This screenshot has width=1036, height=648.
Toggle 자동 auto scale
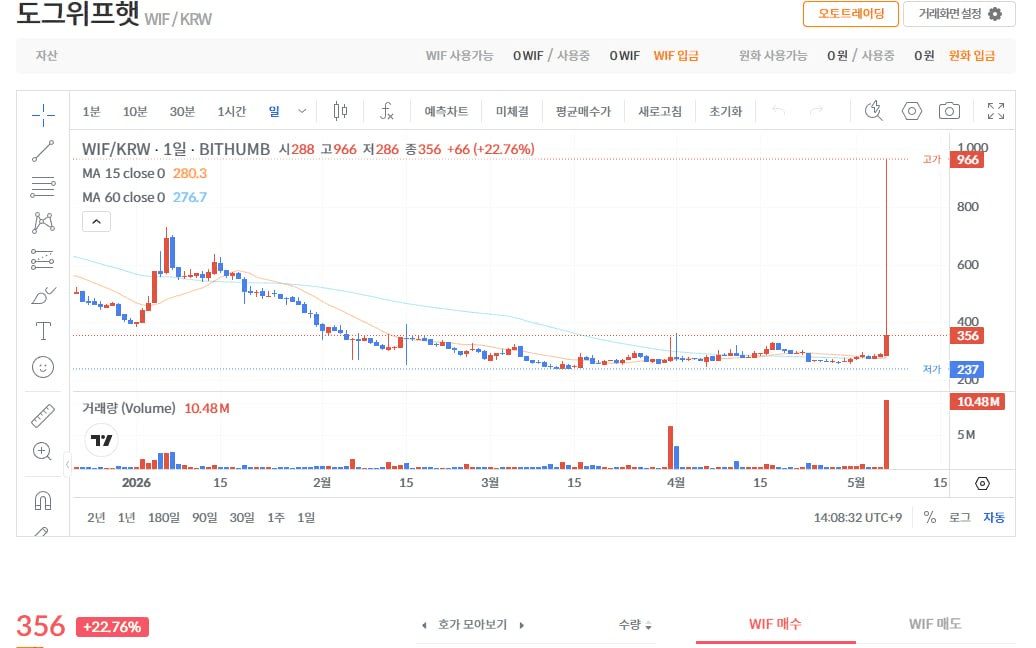[994, 517]
